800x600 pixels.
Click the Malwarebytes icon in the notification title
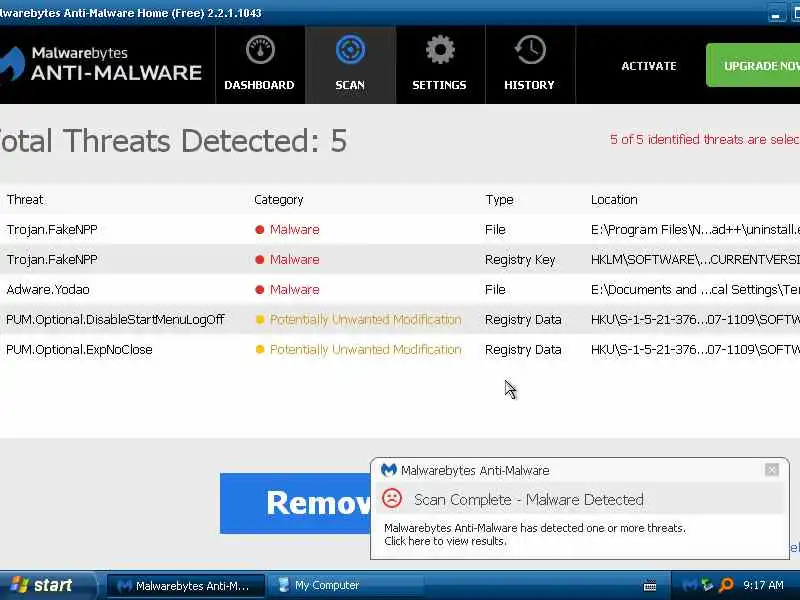pos(389,470)
